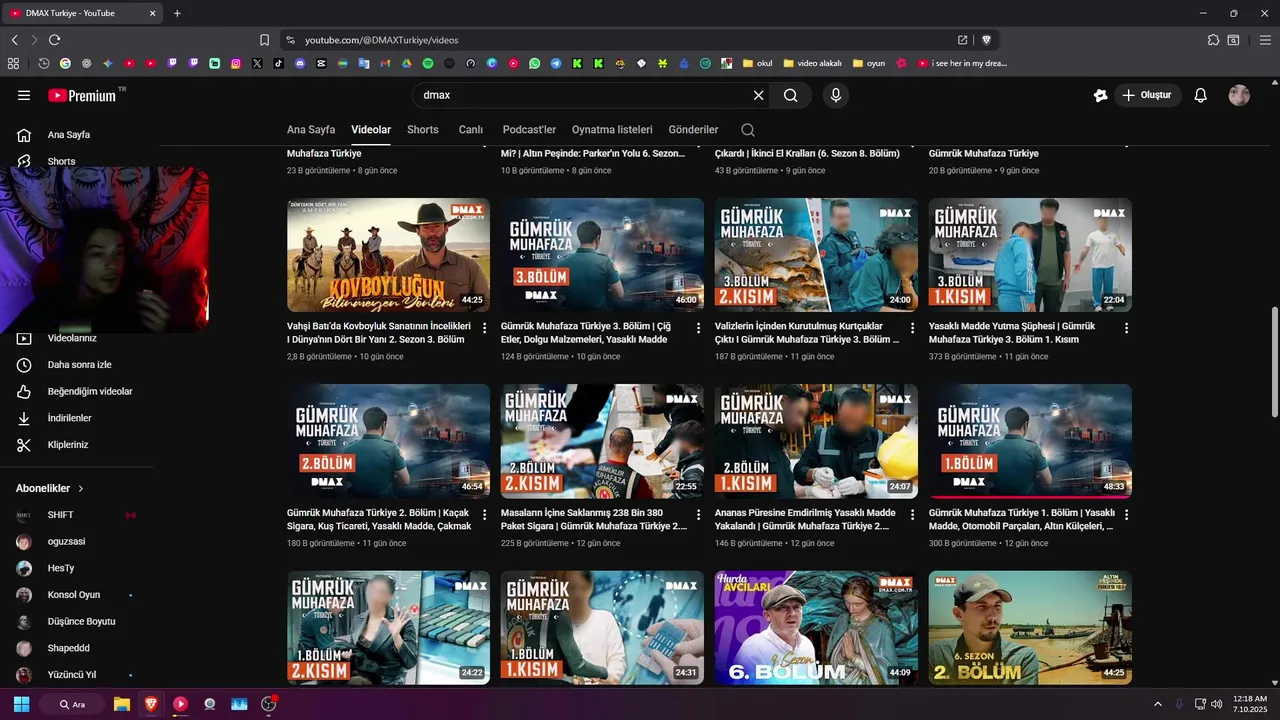This screenshot has width=1280, height=720.
Task: Open three-dot menu for Gümrük Muhafaza 3. Bölüm Çiğ Etler
Action: [699, 328]
